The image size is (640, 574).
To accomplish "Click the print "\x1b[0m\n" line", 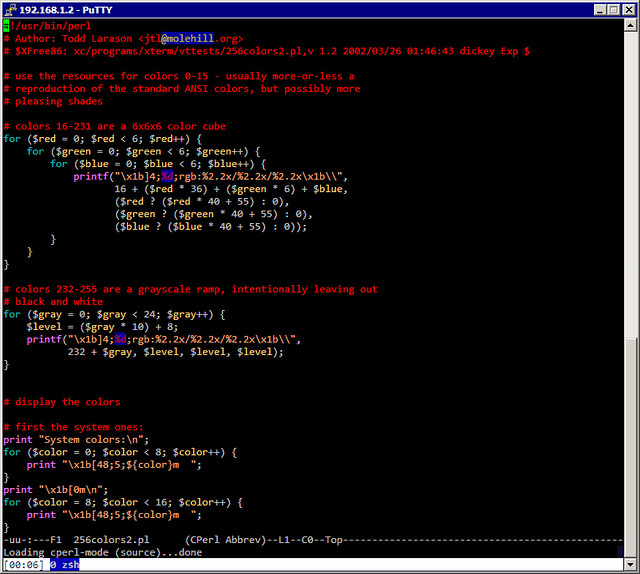I will [56, 489].
